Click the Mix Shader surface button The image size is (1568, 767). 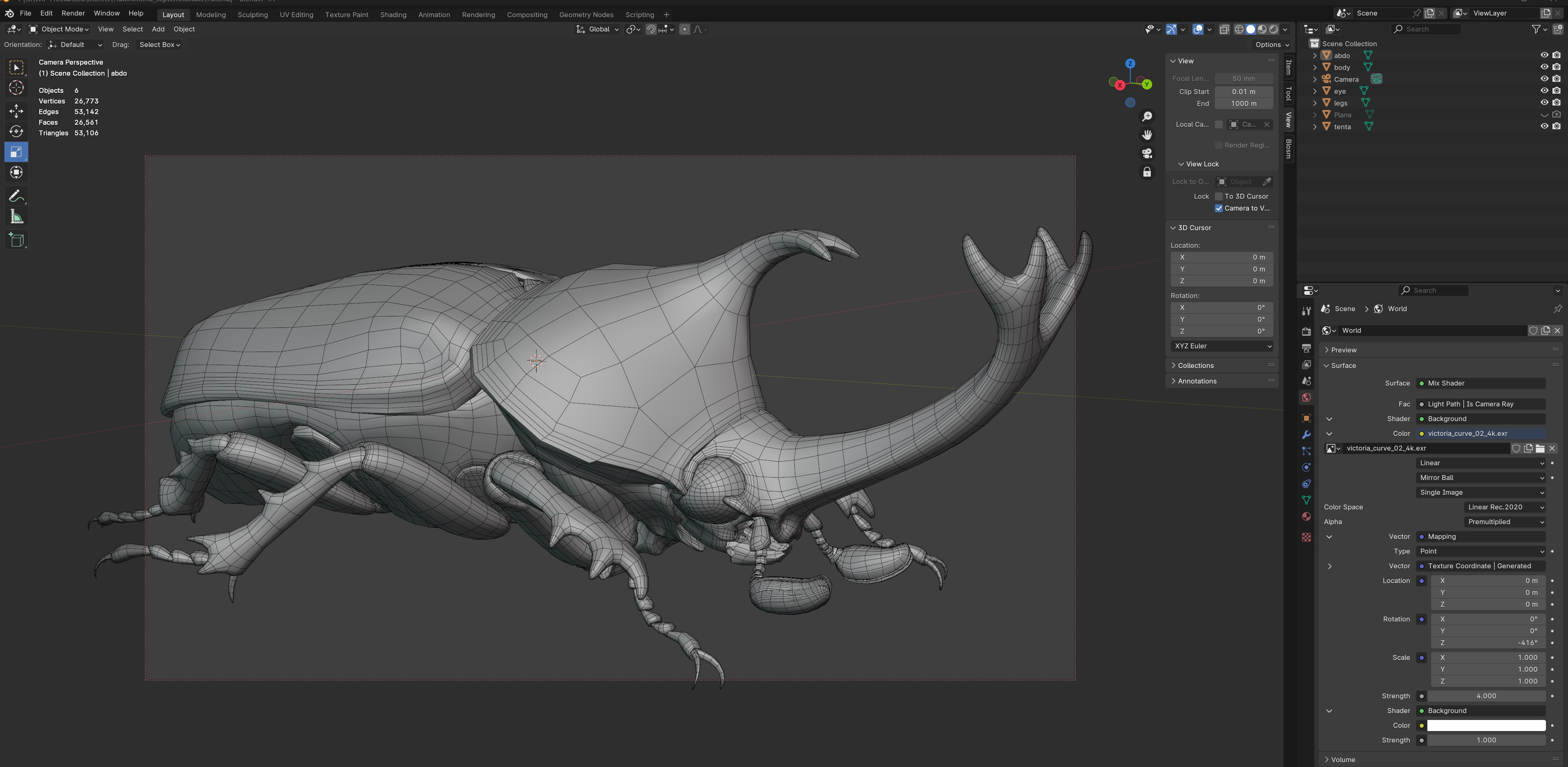[1481, 383]
